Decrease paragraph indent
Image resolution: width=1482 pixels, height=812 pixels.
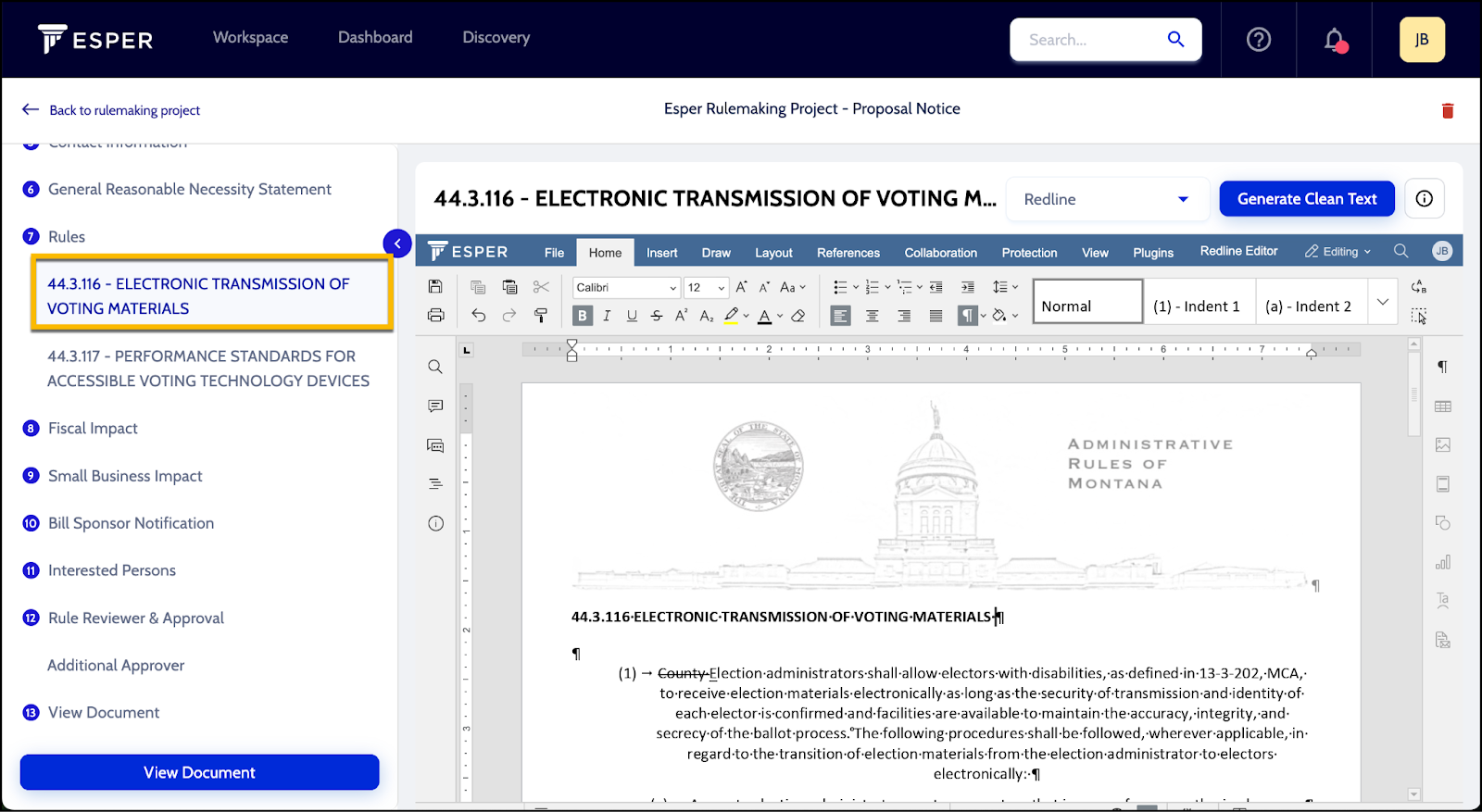click(936, 287)
